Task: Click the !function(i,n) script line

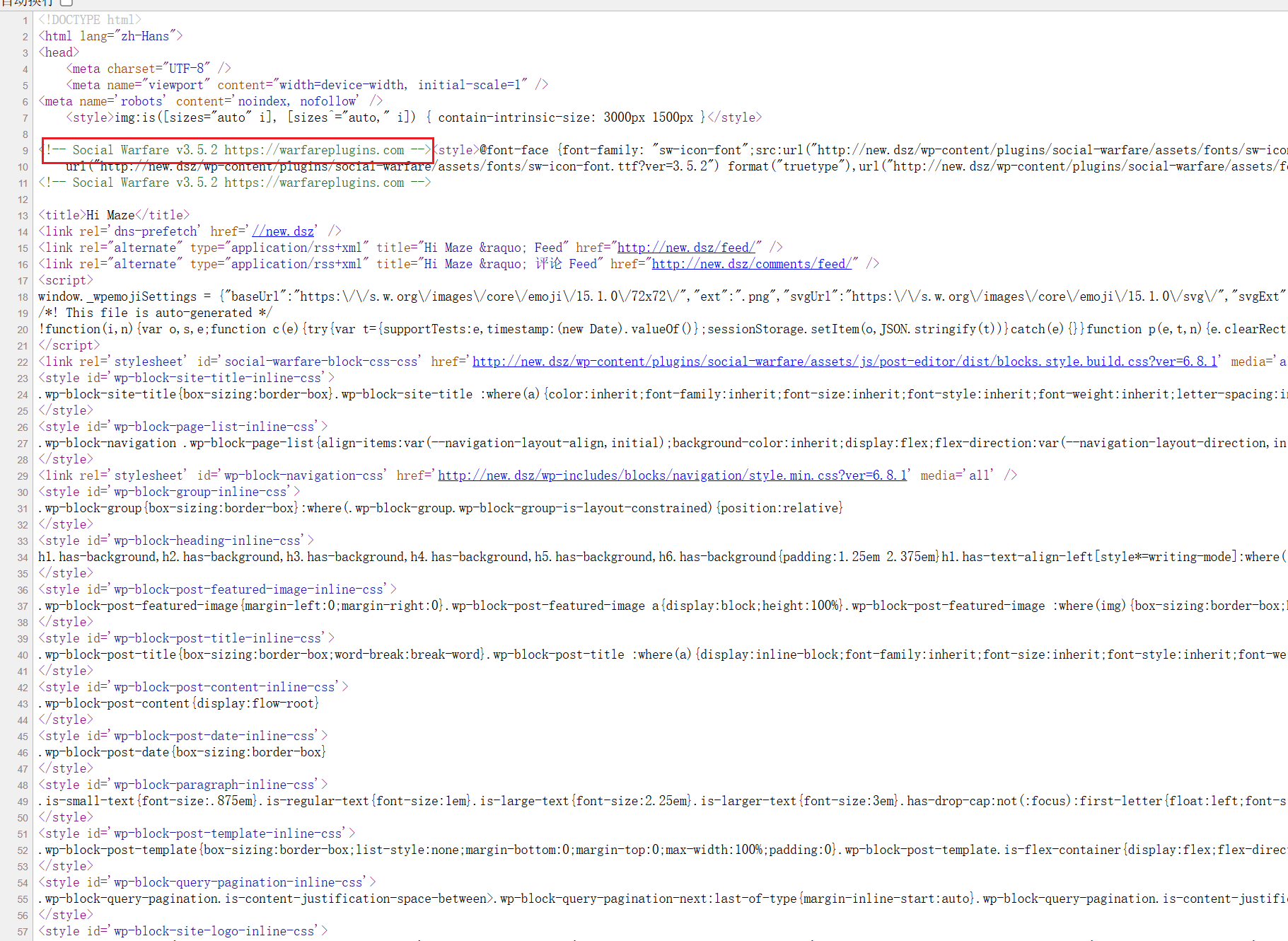Action: click(x=663, y=329)
